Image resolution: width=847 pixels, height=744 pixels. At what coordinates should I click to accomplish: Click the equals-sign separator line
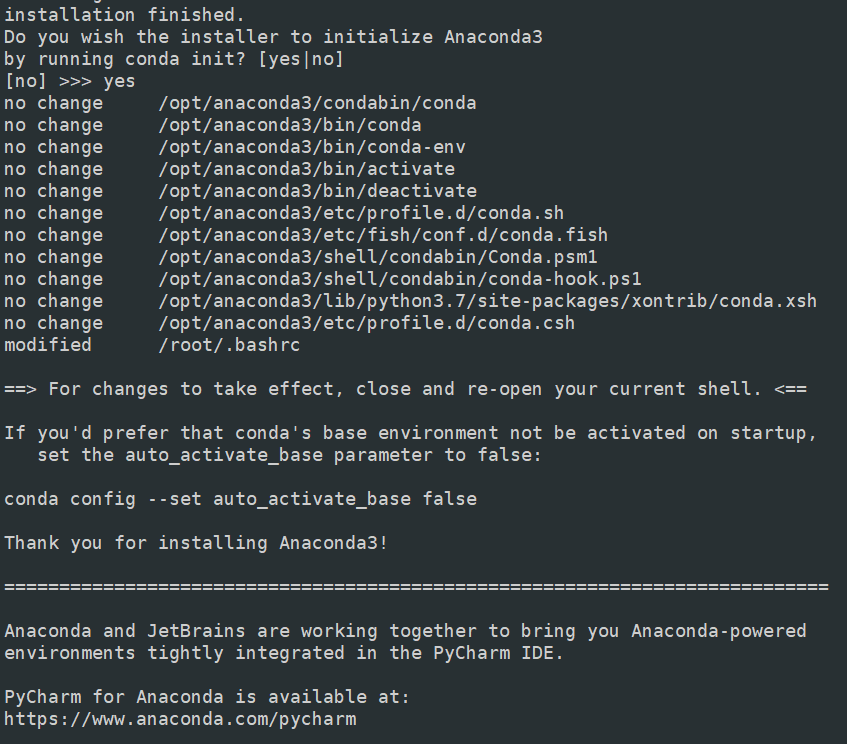tap(416, 586)
